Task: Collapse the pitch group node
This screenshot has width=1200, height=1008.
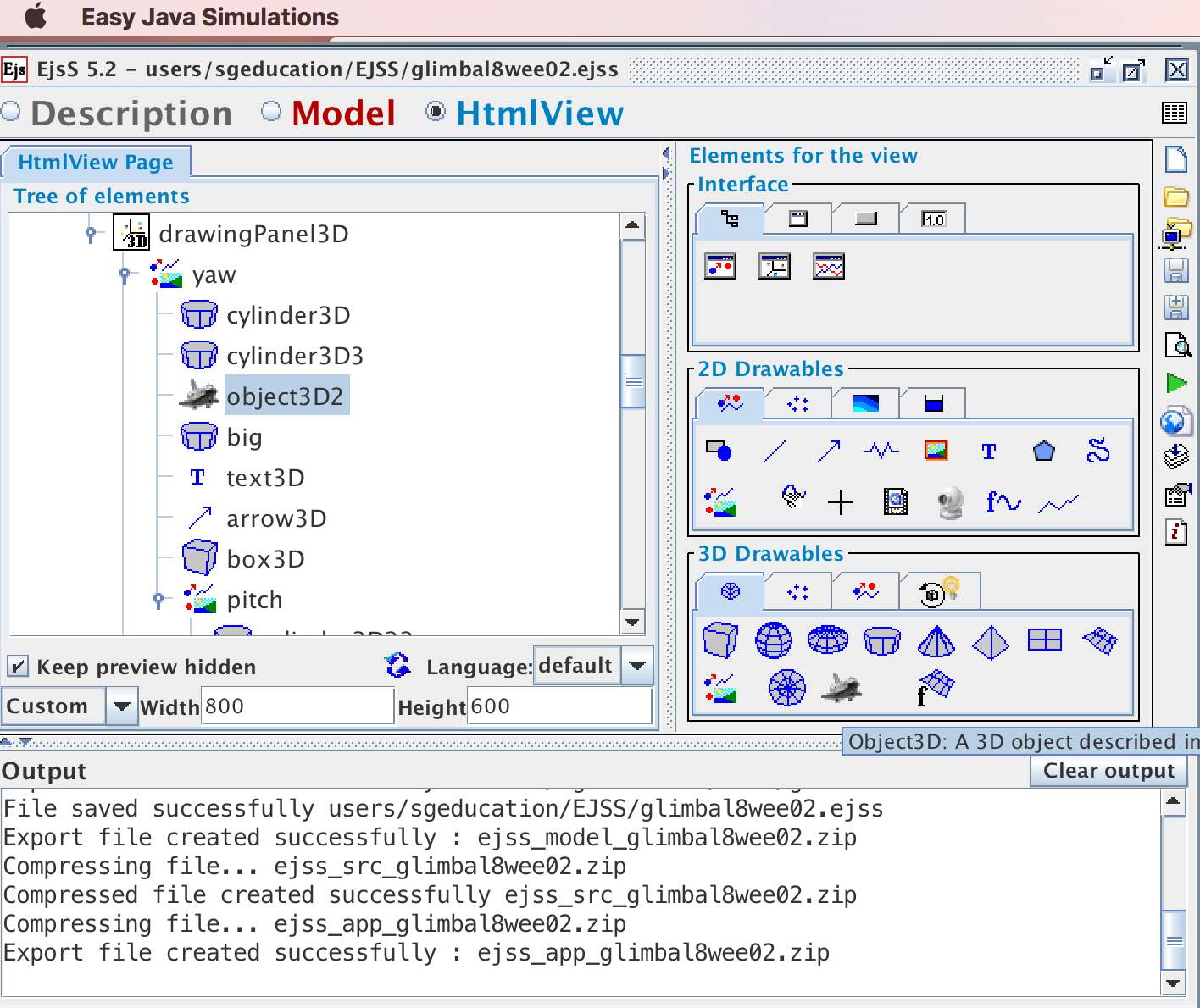Action: (x=158, y=600)
